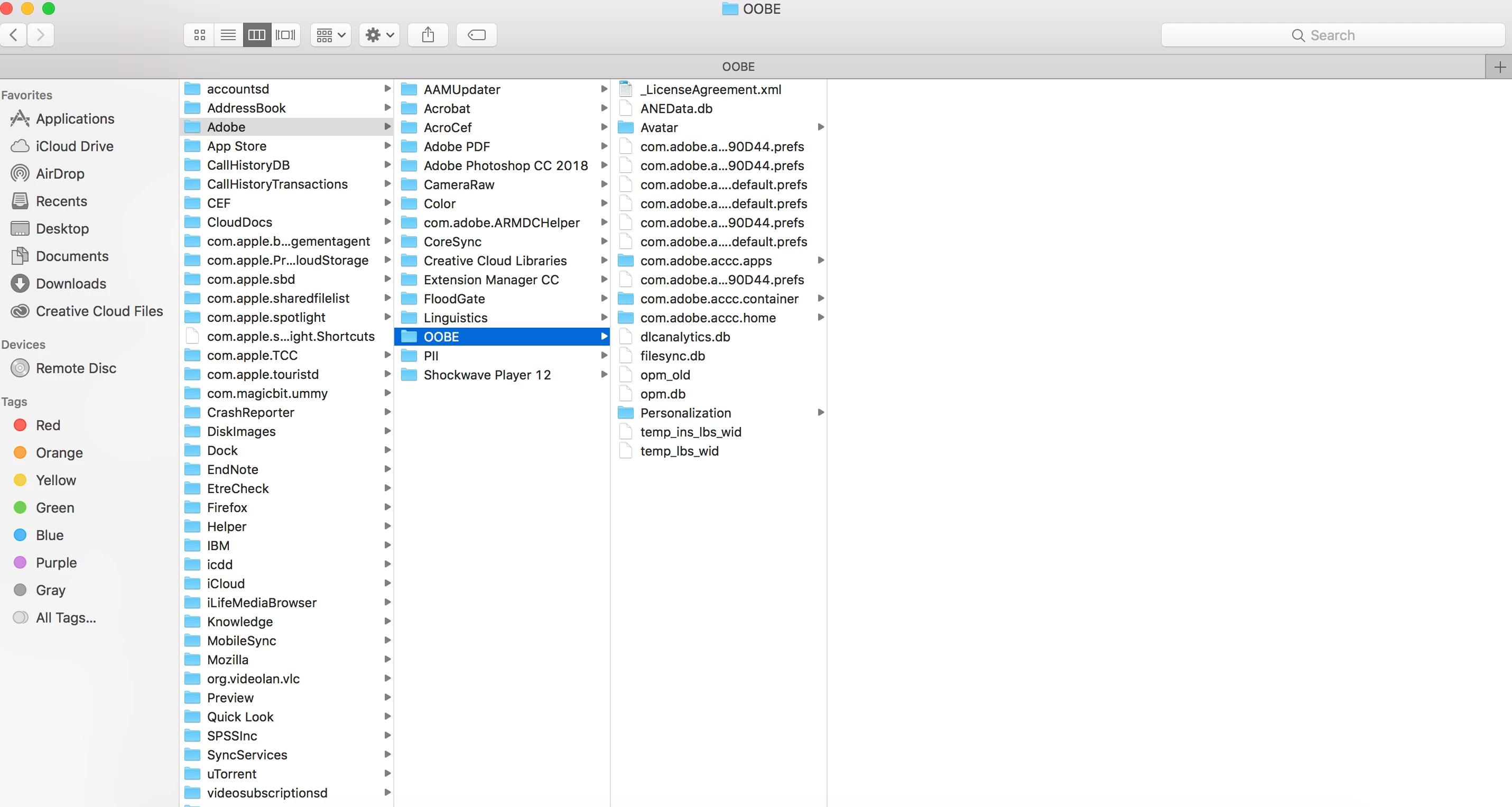1512x807 pixels.
Task: Switch to icon view in toolbar
Action: pos(200,35)
